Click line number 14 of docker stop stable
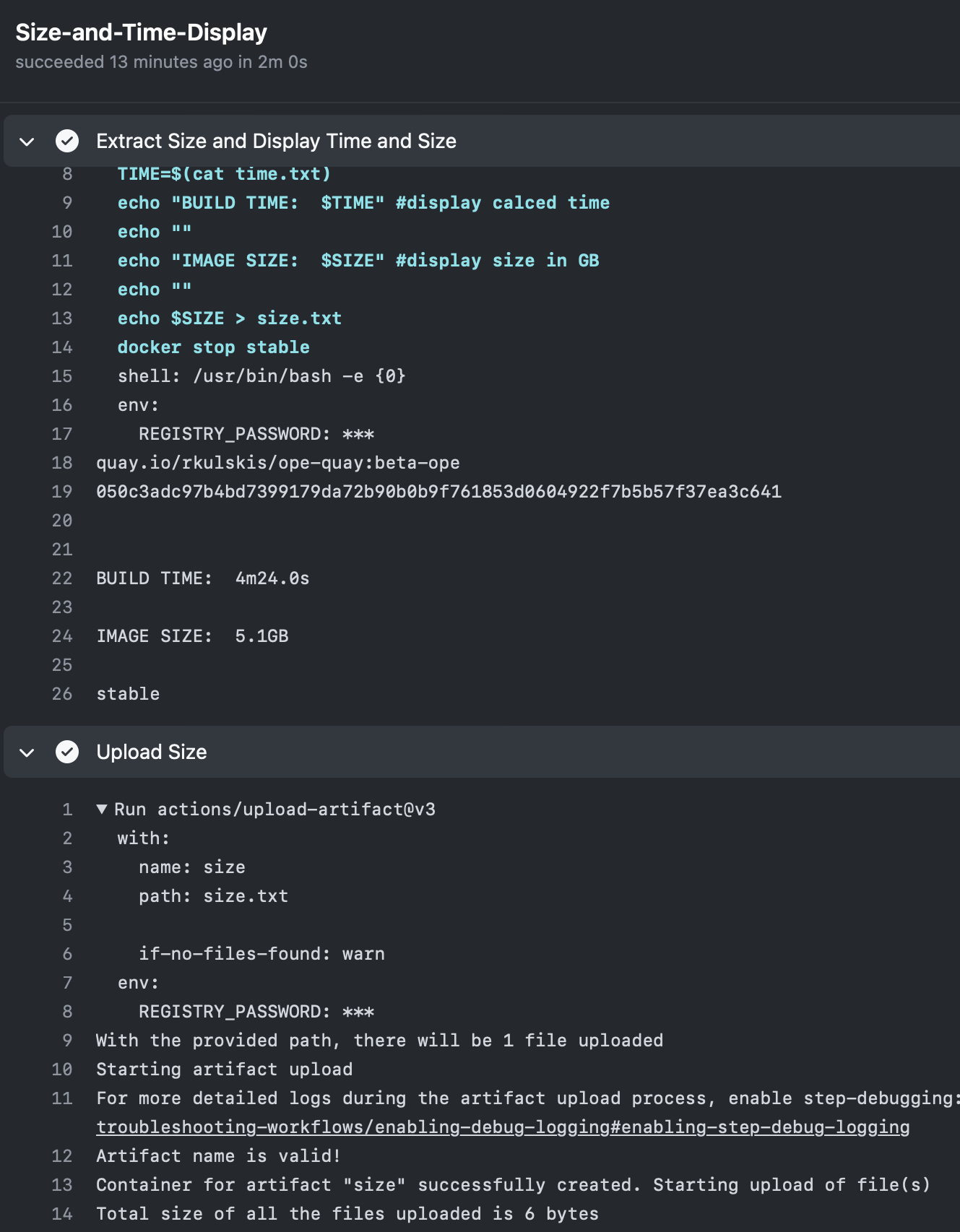This screenshot has height=1232, width=960. 62,347
